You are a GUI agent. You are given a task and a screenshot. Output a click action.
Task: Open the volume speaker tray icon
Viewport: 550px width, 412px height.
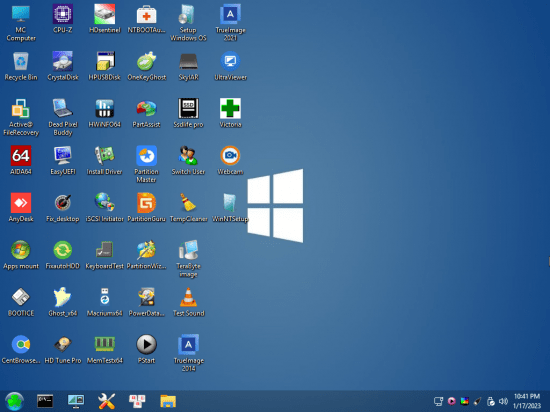[503, 401]
